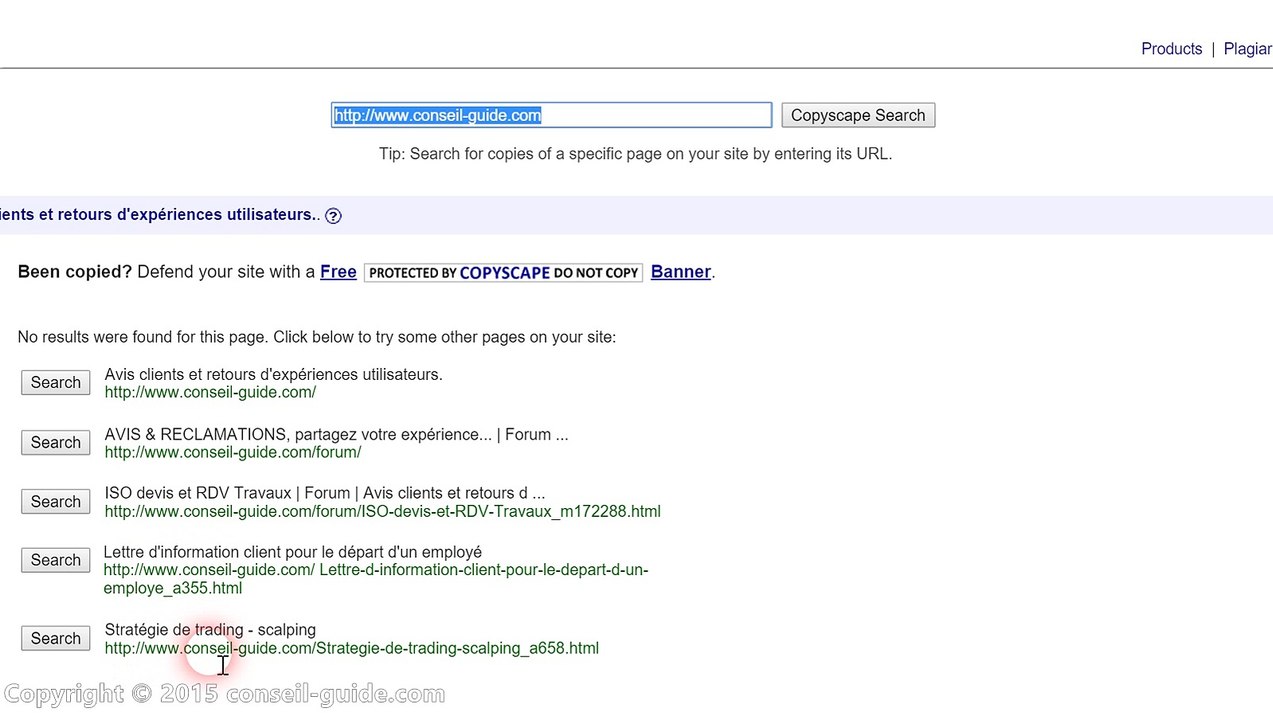Search the Avis clients et retours page
The image size is (1273, 720).
[55, 383]
